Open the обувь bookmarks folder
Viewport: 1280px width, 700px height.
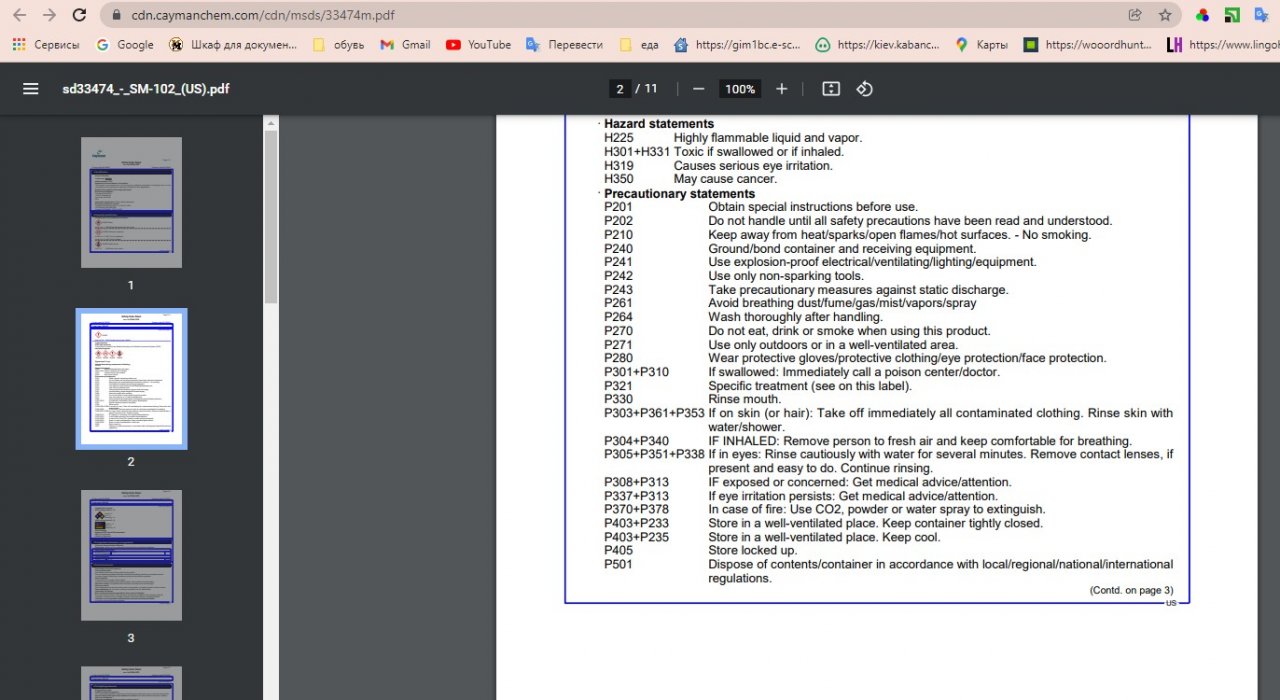point(339,45)
